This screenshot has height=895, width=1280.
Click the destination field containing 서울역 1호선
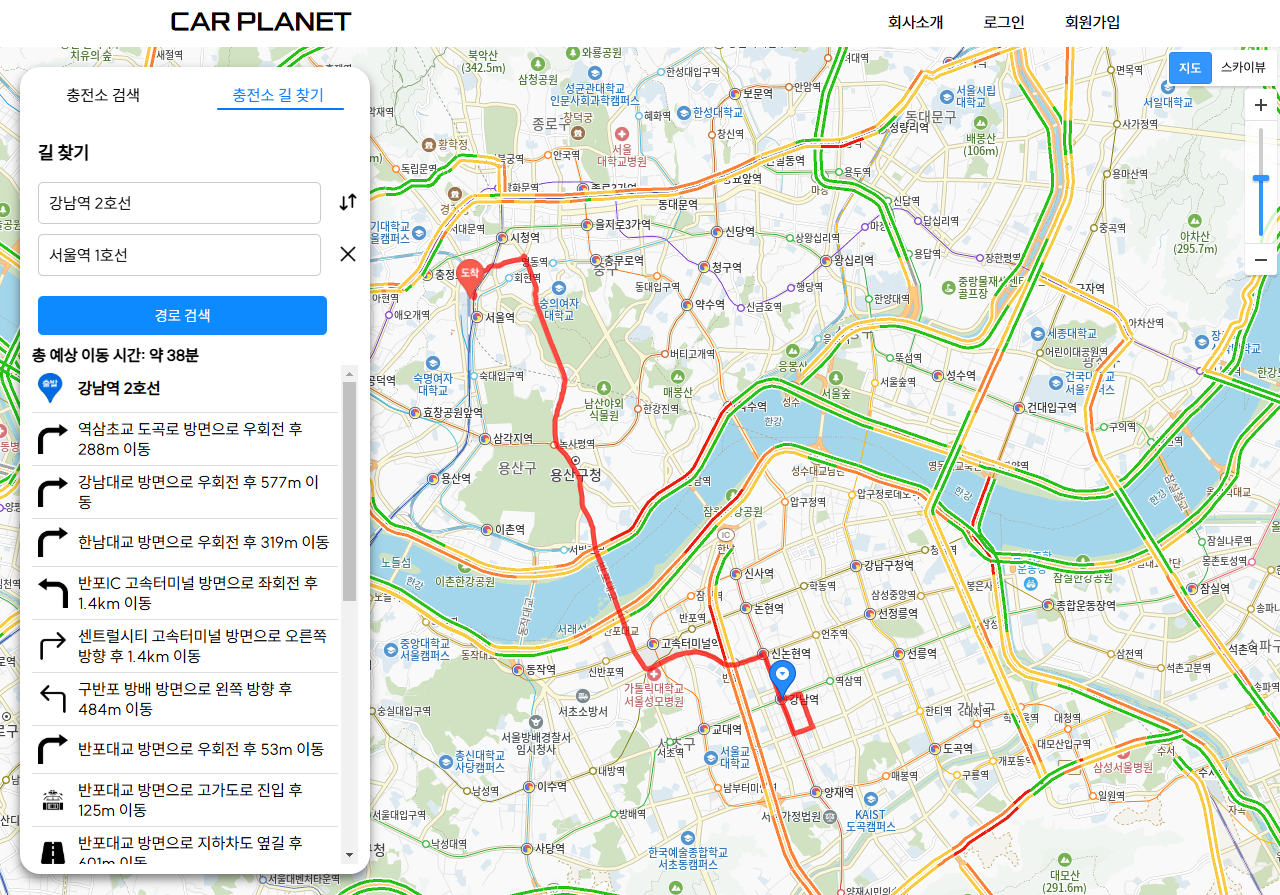179,255
